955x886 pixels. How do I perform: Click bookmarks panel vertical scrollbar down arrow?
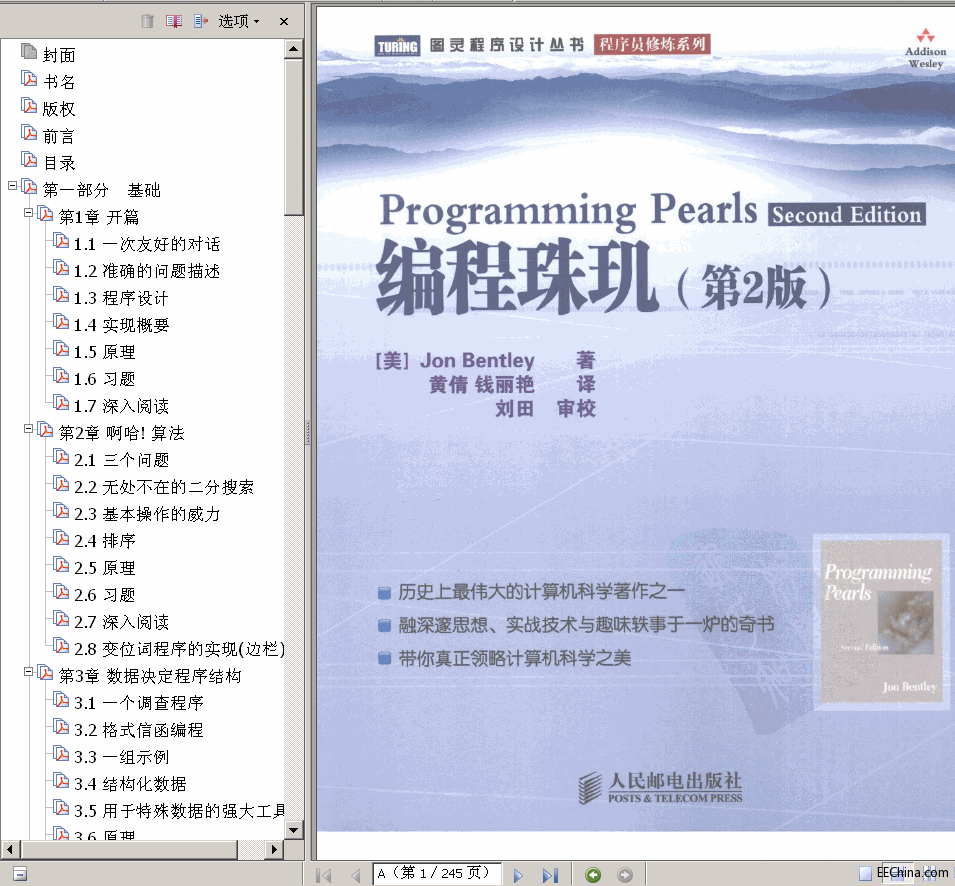[x=293, y=830]
